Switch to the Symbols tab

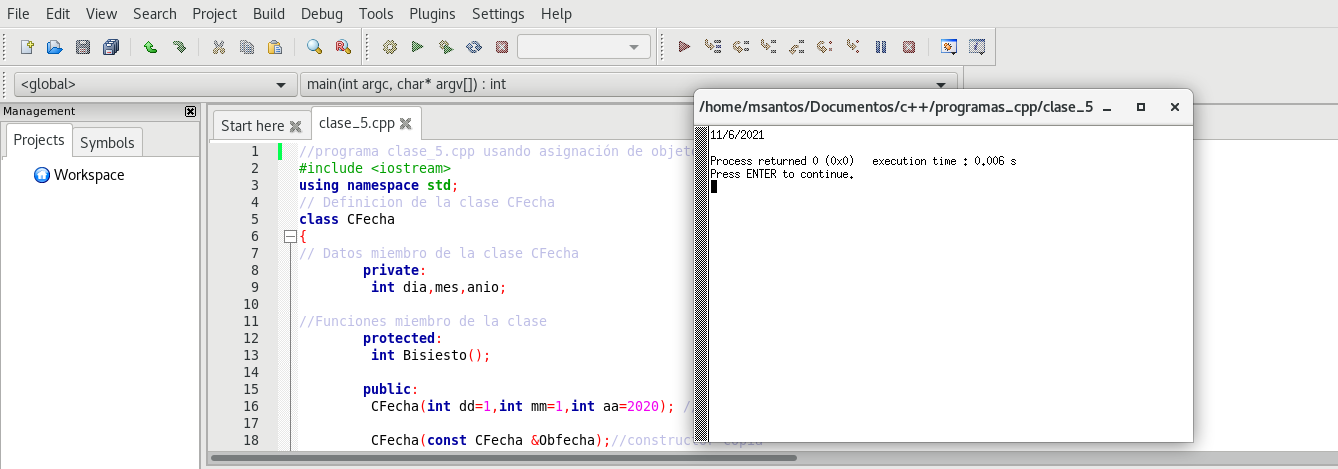[107, 143]
